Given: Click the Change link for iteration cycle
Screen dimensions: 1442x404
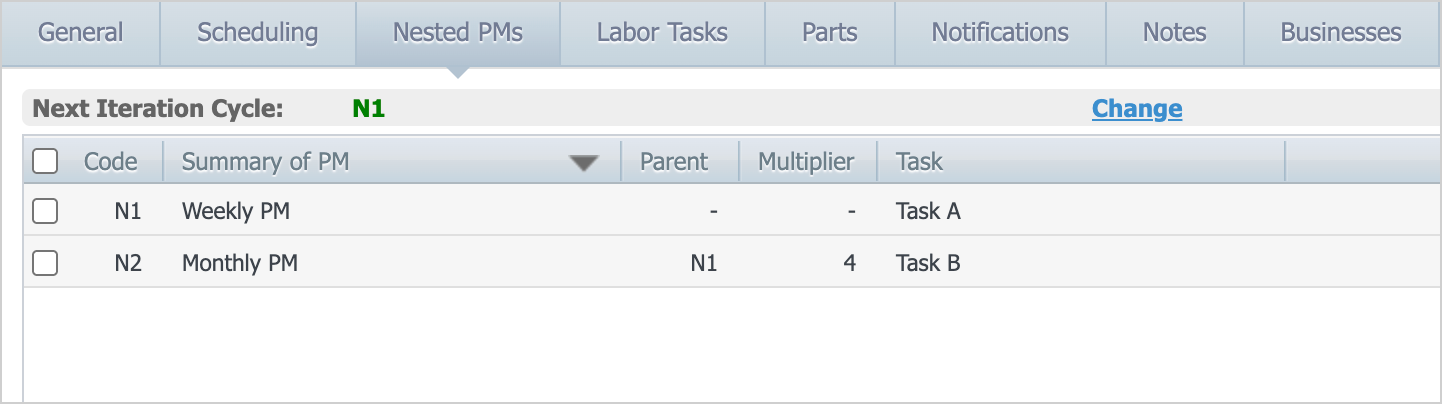Looking at the screenshot, I should [1136, 109].
